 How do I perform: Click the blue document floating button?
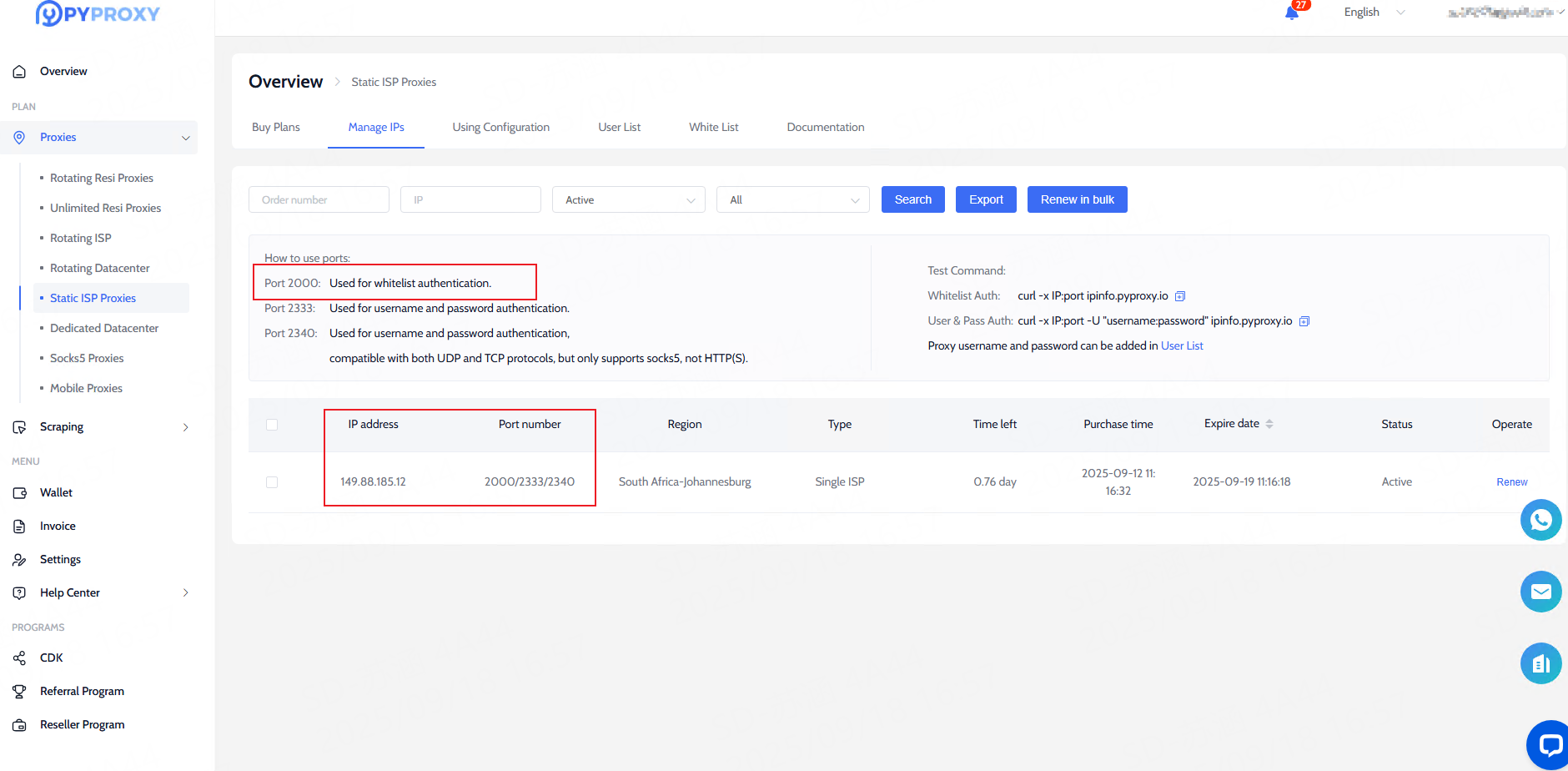[x=1540, y=663]
